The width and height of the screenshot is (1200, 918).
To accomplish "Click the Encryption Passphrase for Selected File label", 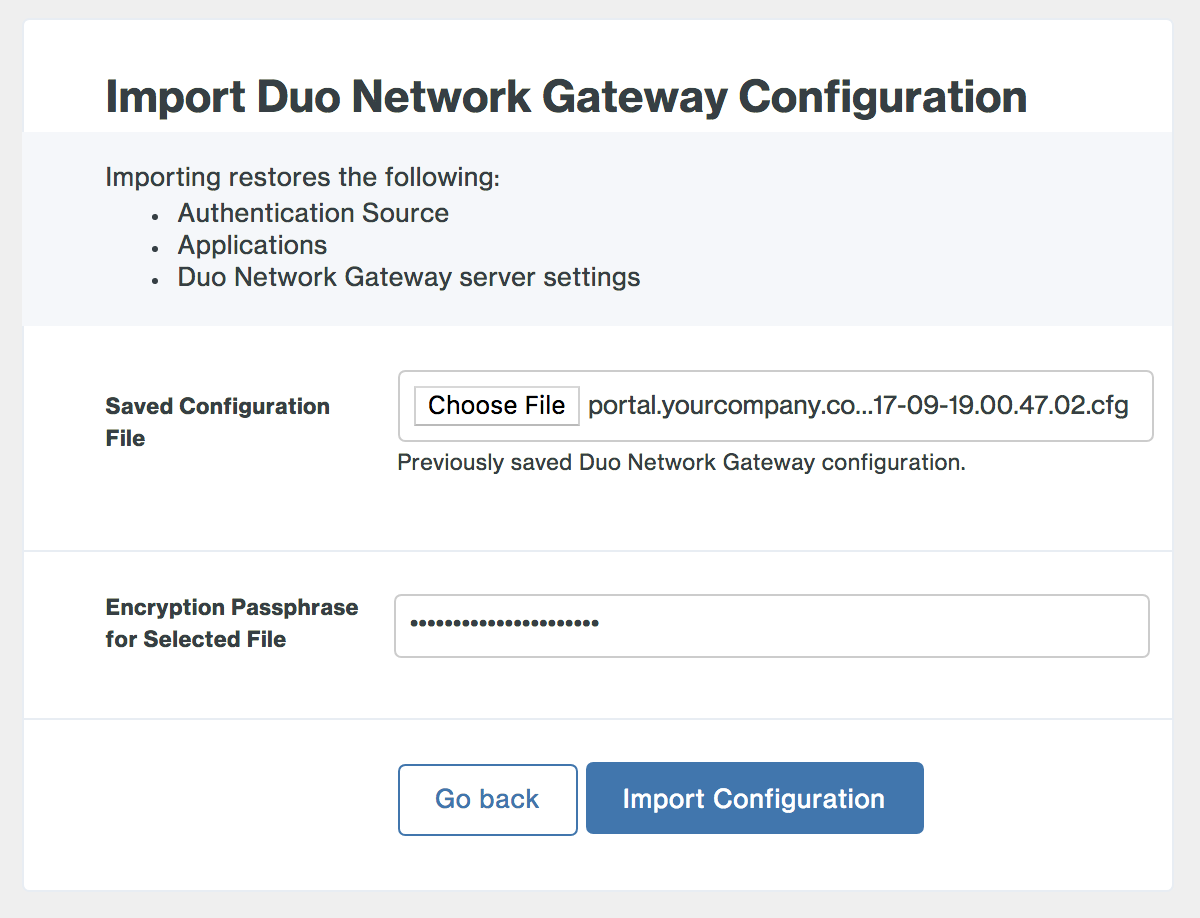I will [231, 622].
